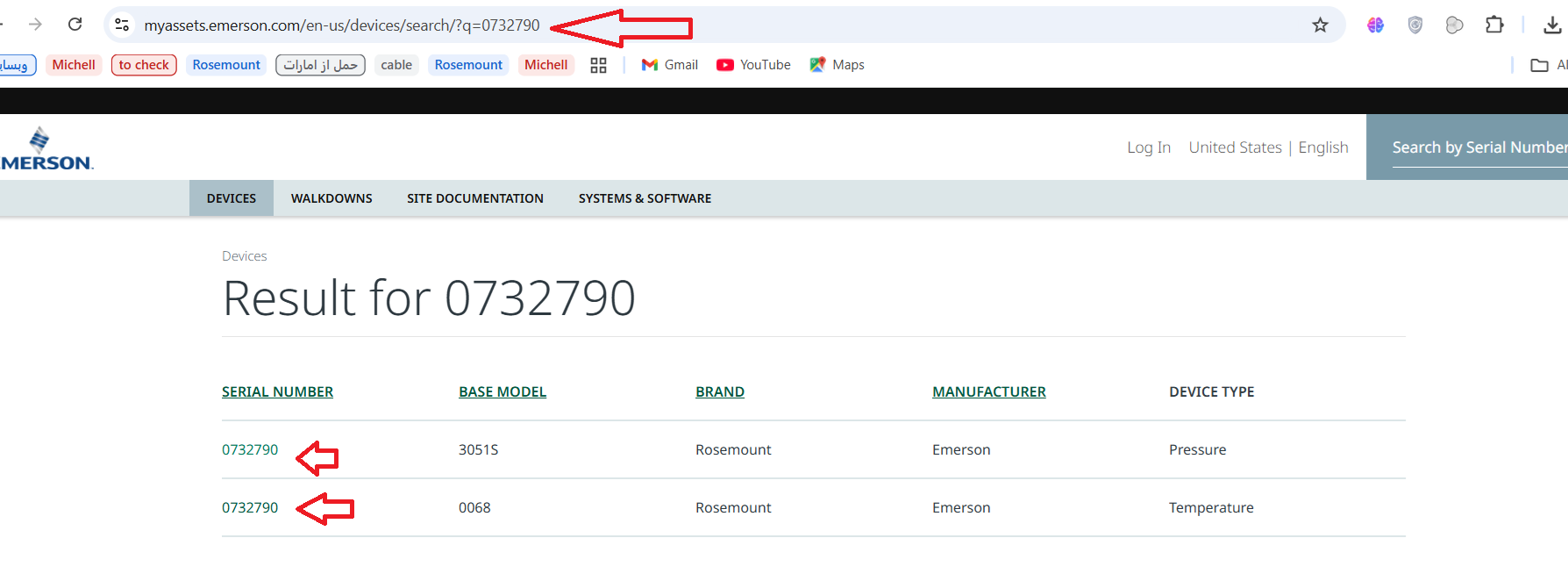Select the '0068' base model cell
1568x581 pixels.
click(x=474, y=507)
